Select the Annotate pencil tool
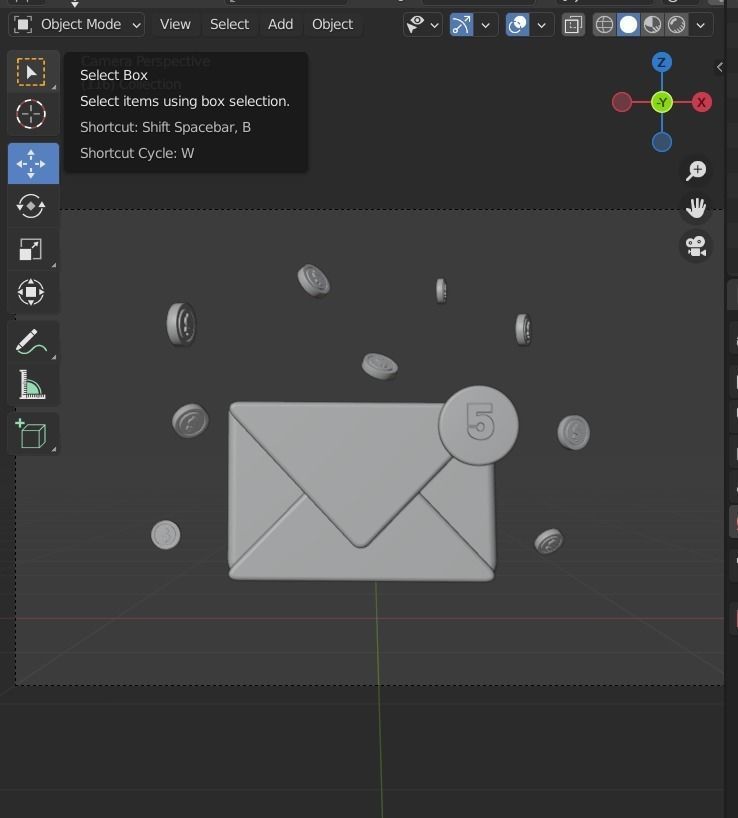Viewport: 738px width, 818px height. coord(32,342)
